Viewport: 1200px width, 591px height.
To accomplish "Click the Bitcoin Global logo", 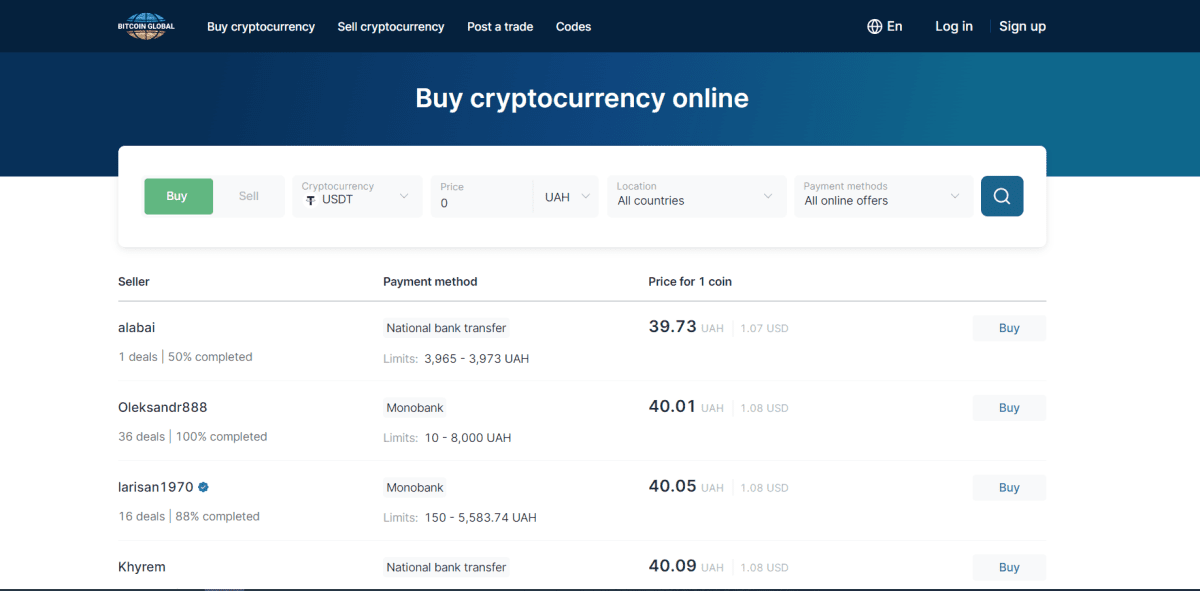I will (146, 26).
